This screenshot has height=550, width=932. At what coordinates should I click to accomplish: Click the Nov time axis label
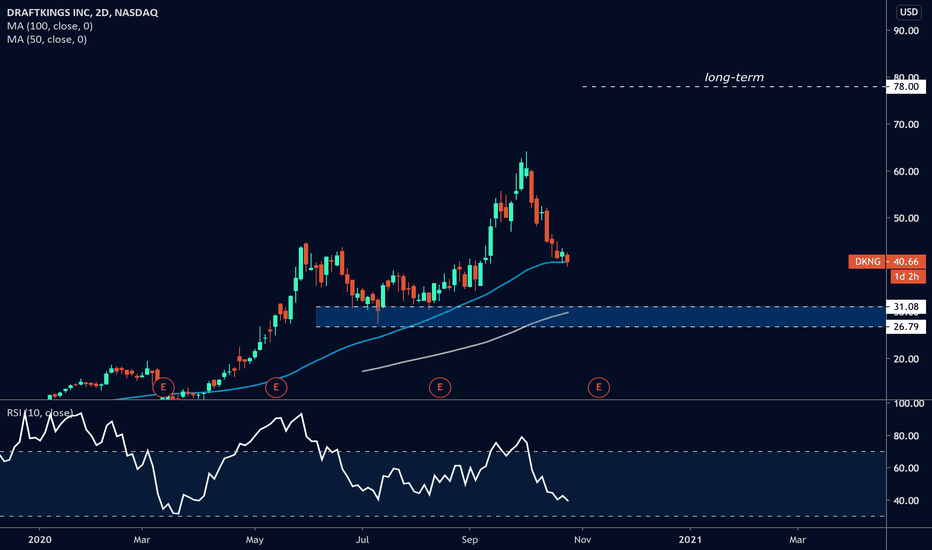(x=582, y=540)
